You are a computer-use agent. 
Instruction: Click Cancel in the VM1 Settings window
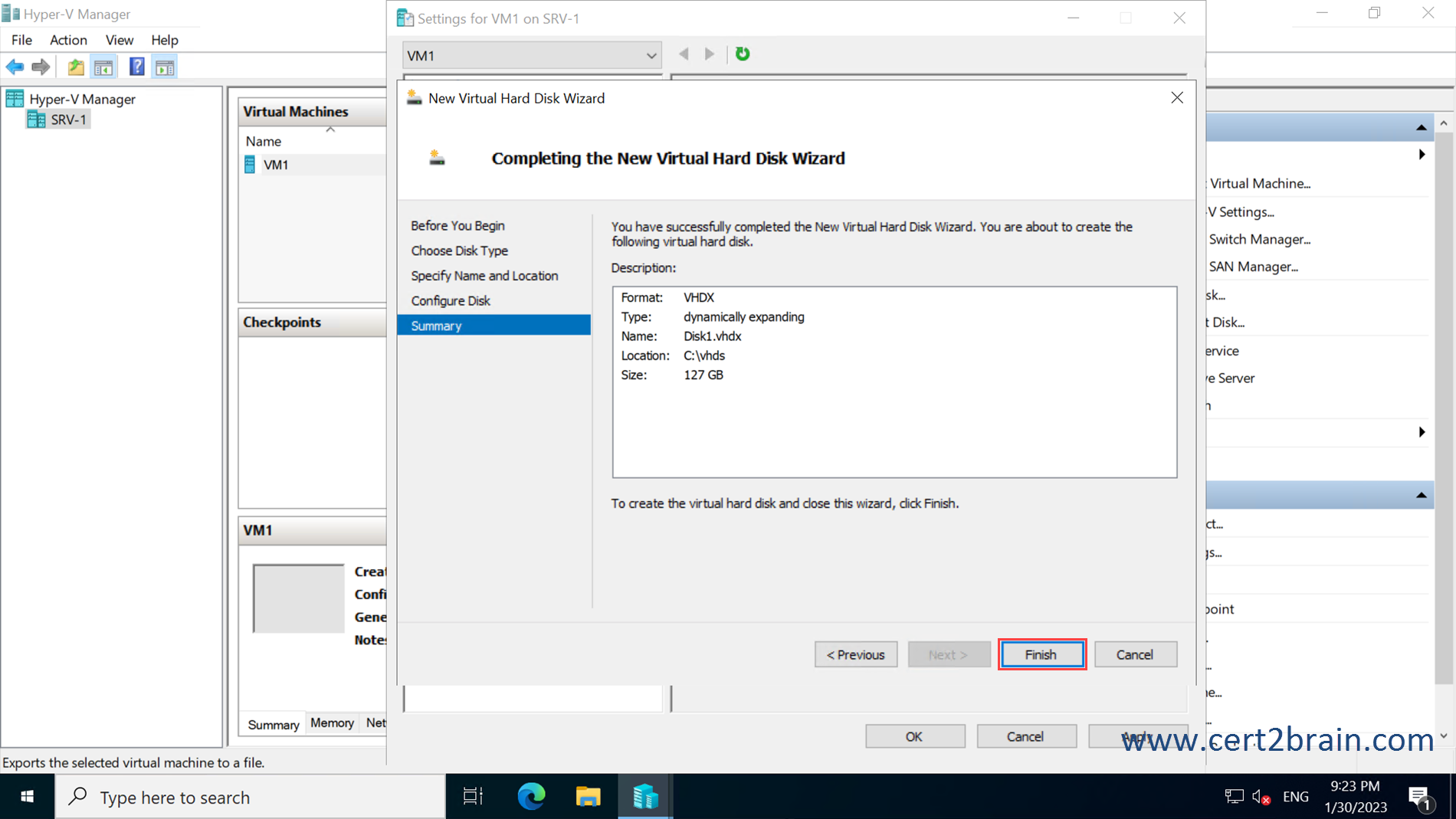click(x=1026, y=736)
